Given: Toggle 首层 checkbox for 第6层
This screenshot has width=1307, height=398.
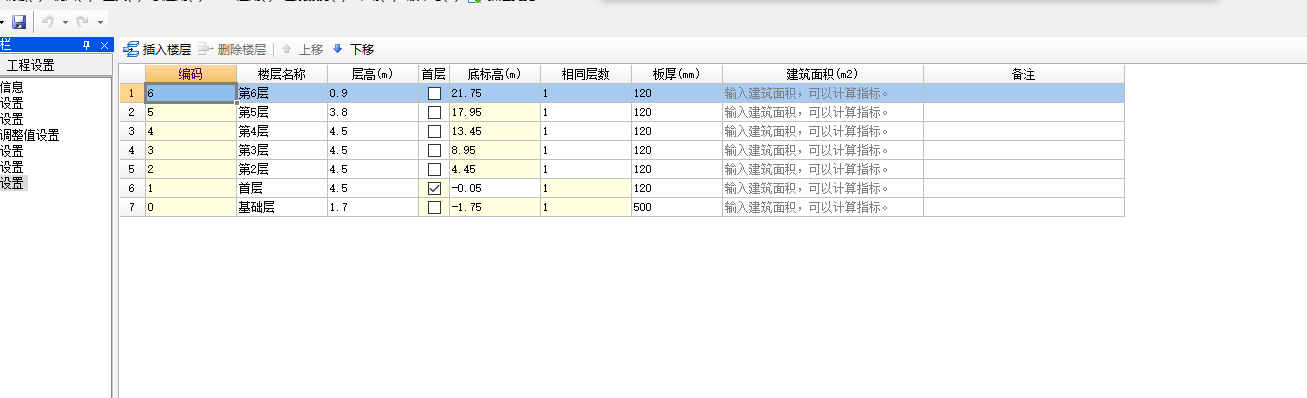Looking at the screenshot, I should [x=434, y=93].
